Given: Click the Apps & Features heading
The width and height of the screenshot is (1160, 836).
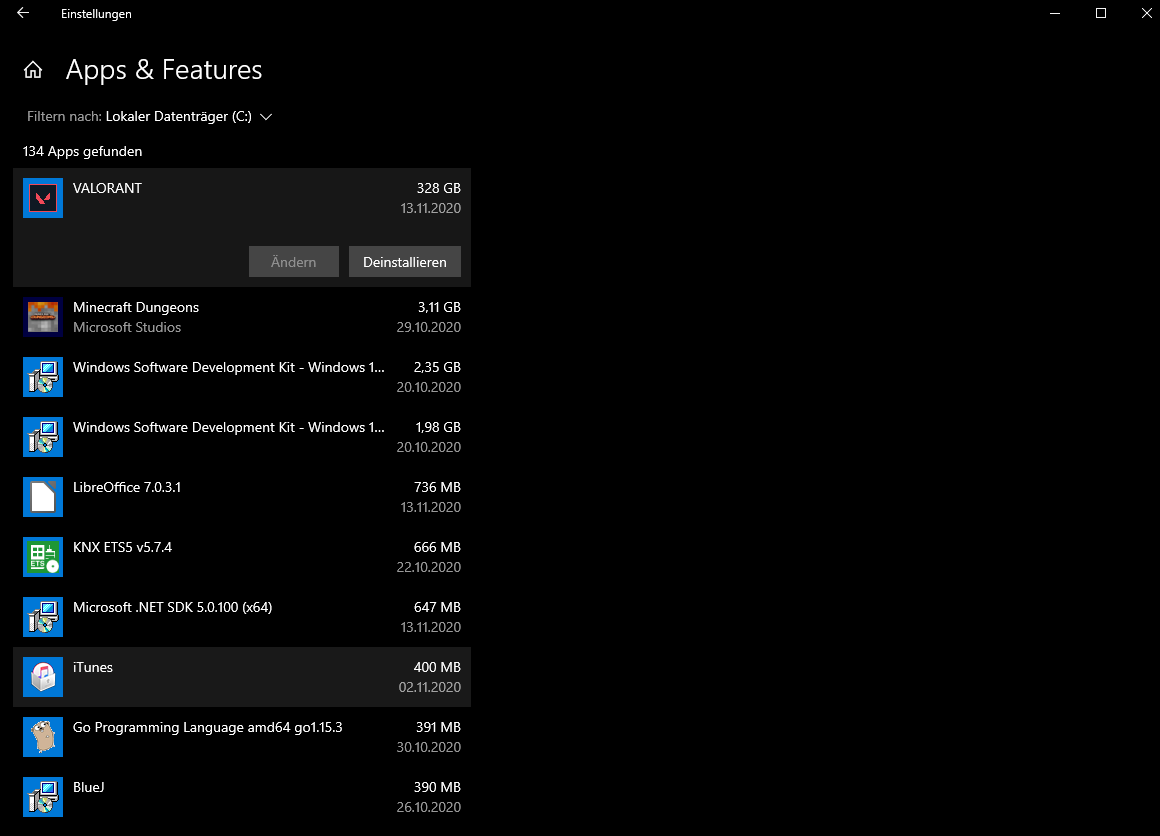Looking at the screenshot, I should pyautogui.click(x=163, y=70).
